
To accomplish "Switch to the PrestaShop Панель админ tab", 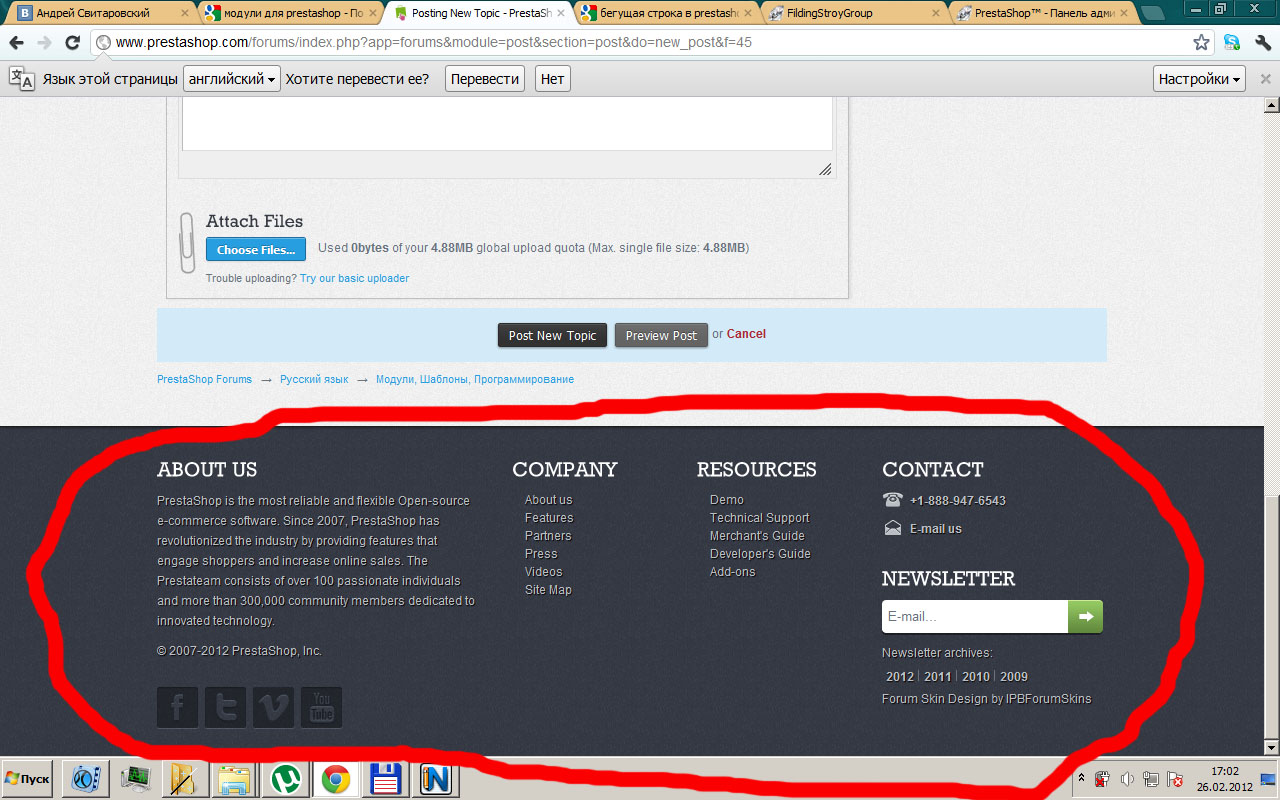I will 1044,13.
